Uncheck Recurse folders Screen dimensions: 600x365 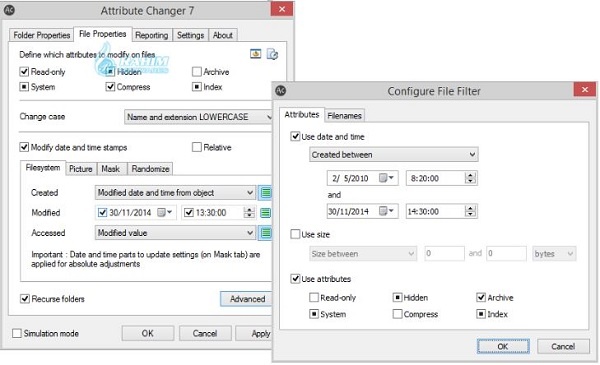tap(24, 299)
